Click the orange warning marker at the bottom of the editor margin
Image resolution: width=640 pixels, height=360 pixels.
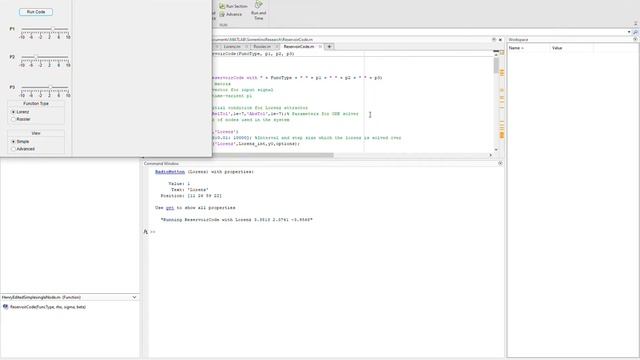(x=502, y=135)
